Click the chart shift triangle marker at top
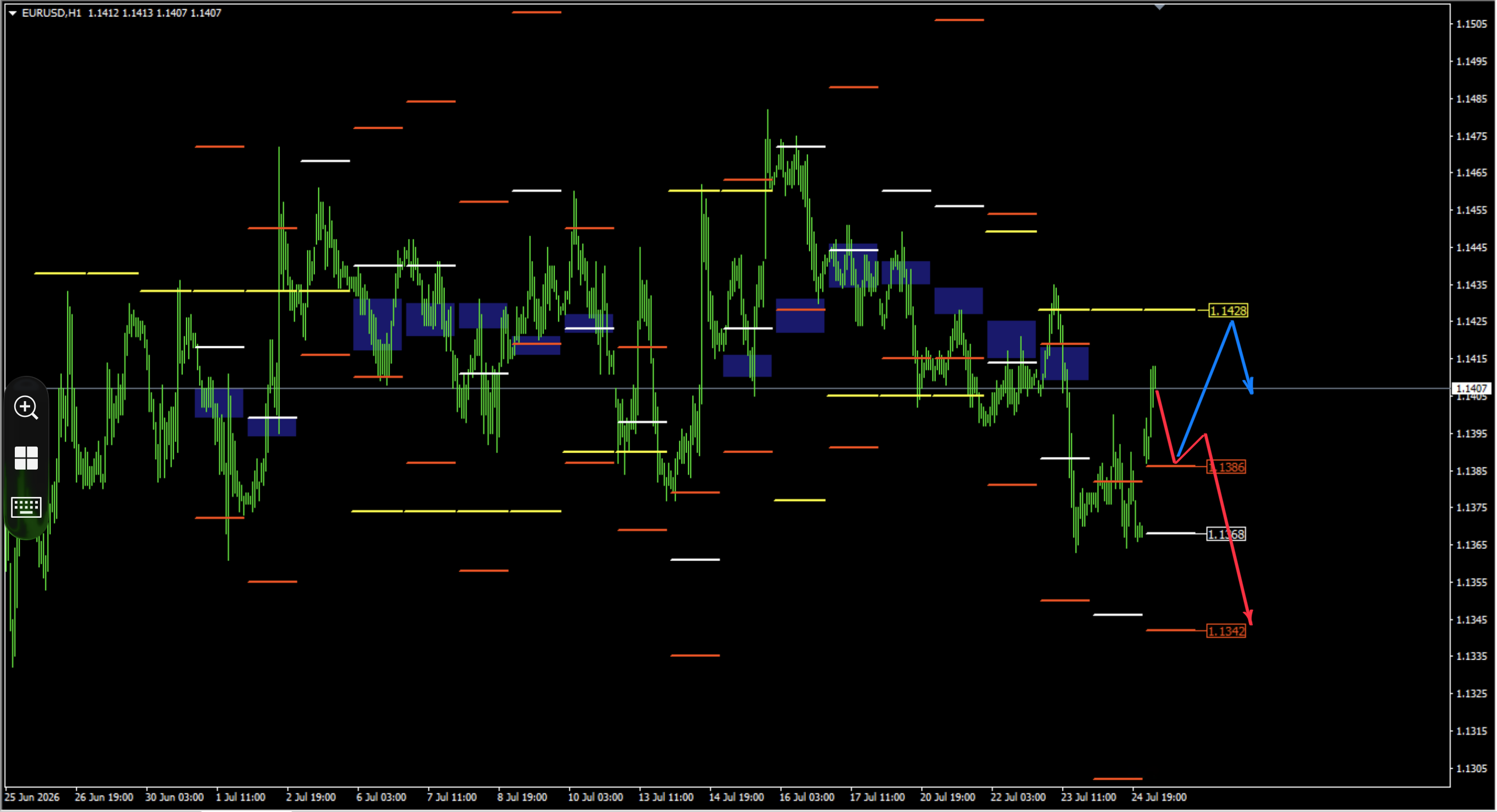 coord(1159,7)
